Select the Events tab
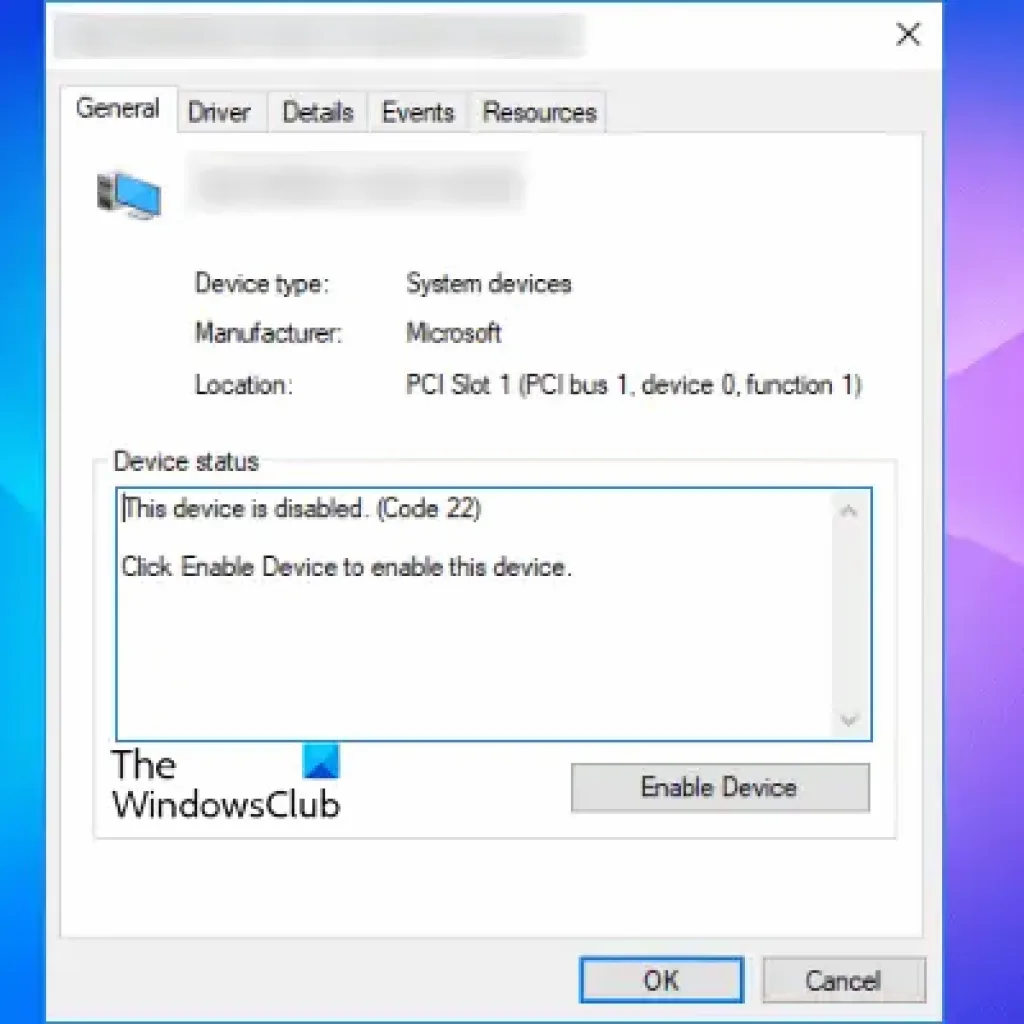Image resolution: width=1024 pixels, height=1024 pixels. tap(418, 112)
